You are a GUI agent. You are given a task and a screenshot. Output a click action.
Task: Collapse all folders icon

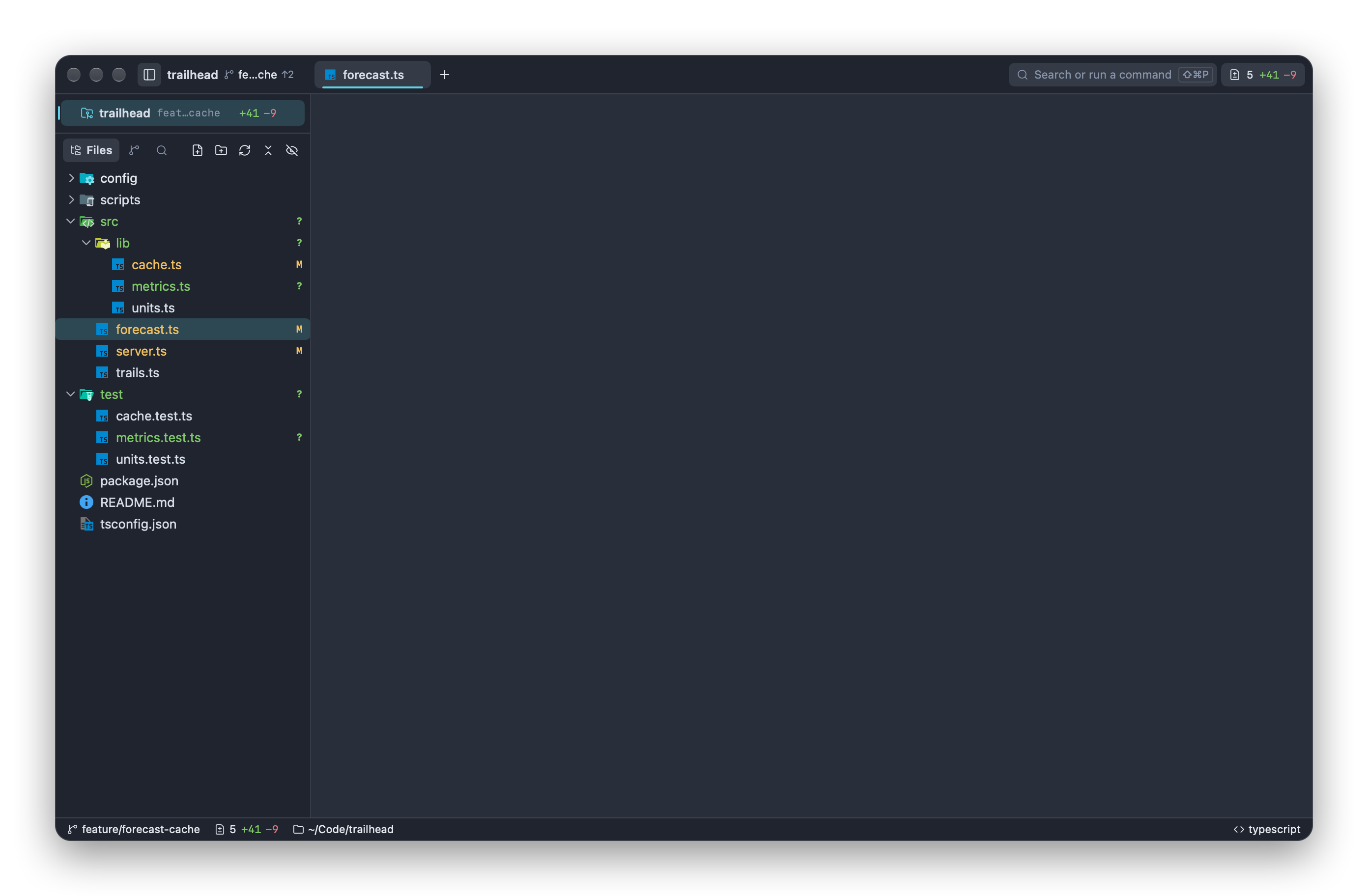point(268,150)
